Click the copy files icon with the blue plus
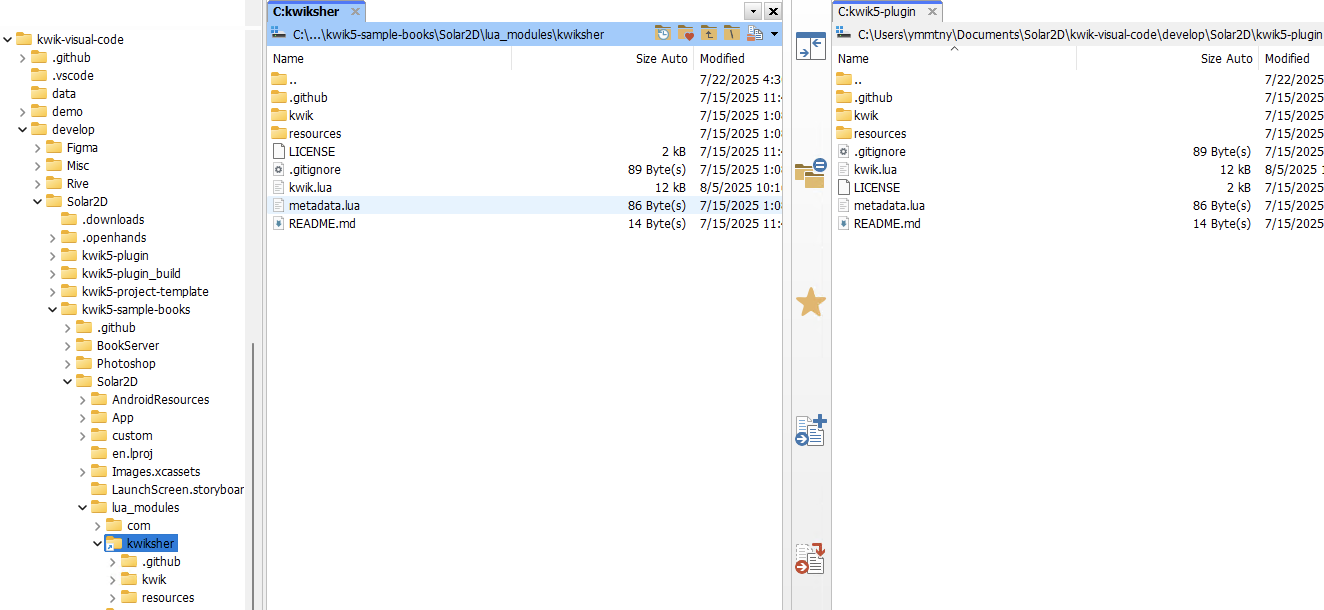The height and width of the screenshot is (610, 1324). coord(810,430)
